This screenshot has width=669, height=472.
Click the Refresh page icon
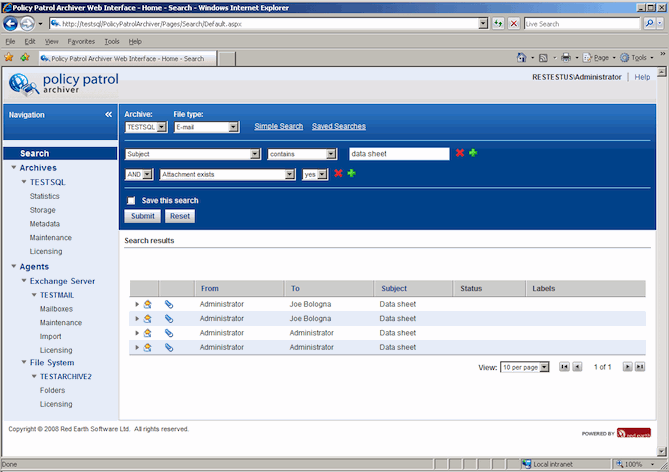point(498,23)
